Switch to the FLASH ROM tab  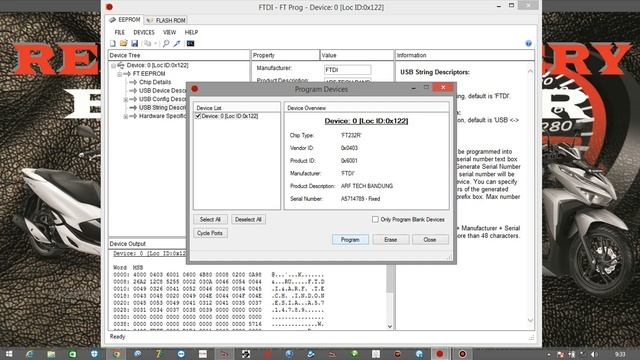(x=166, y=20)
